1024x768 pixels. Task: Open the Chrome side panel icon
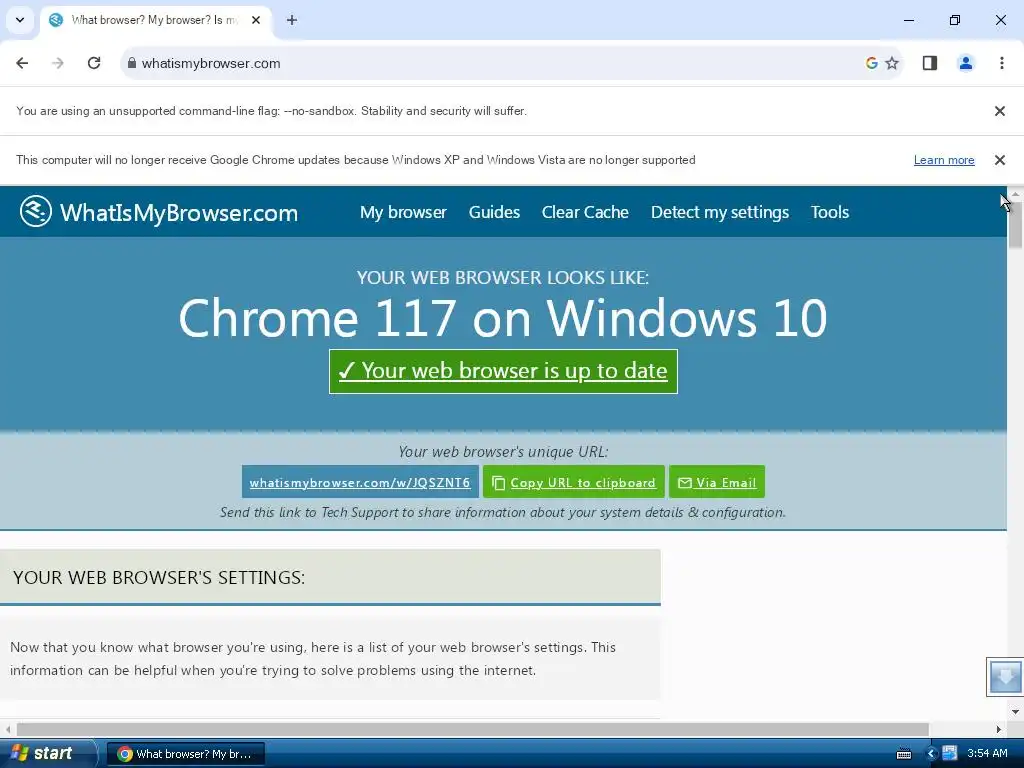coord(930,63)
